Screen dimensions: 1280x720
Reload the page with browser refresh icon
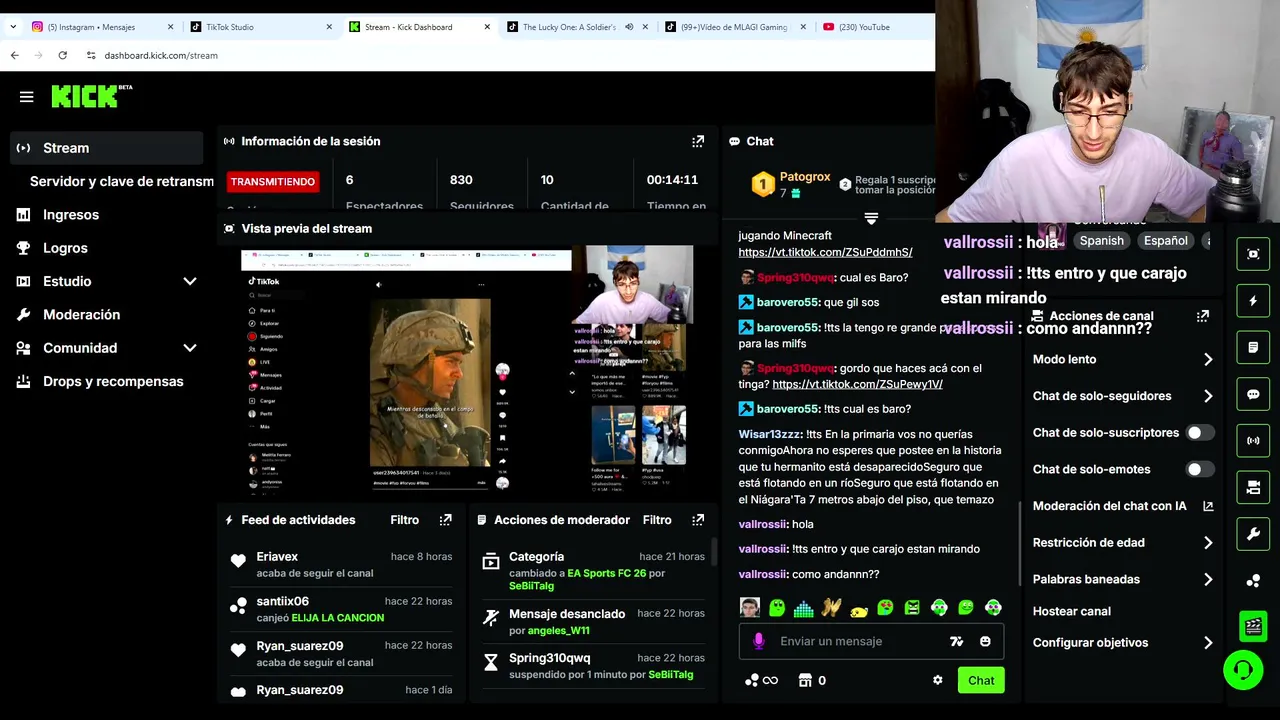pos(62,55)
